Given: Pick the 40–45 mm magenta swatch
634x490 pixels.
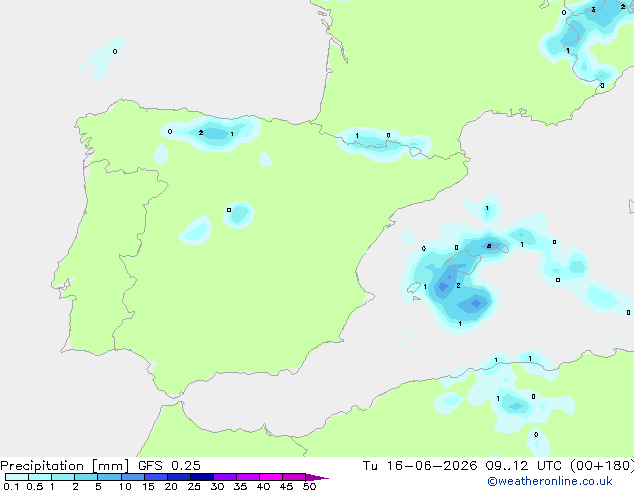Looking at the screenshot, I should [x=271, y=477].
